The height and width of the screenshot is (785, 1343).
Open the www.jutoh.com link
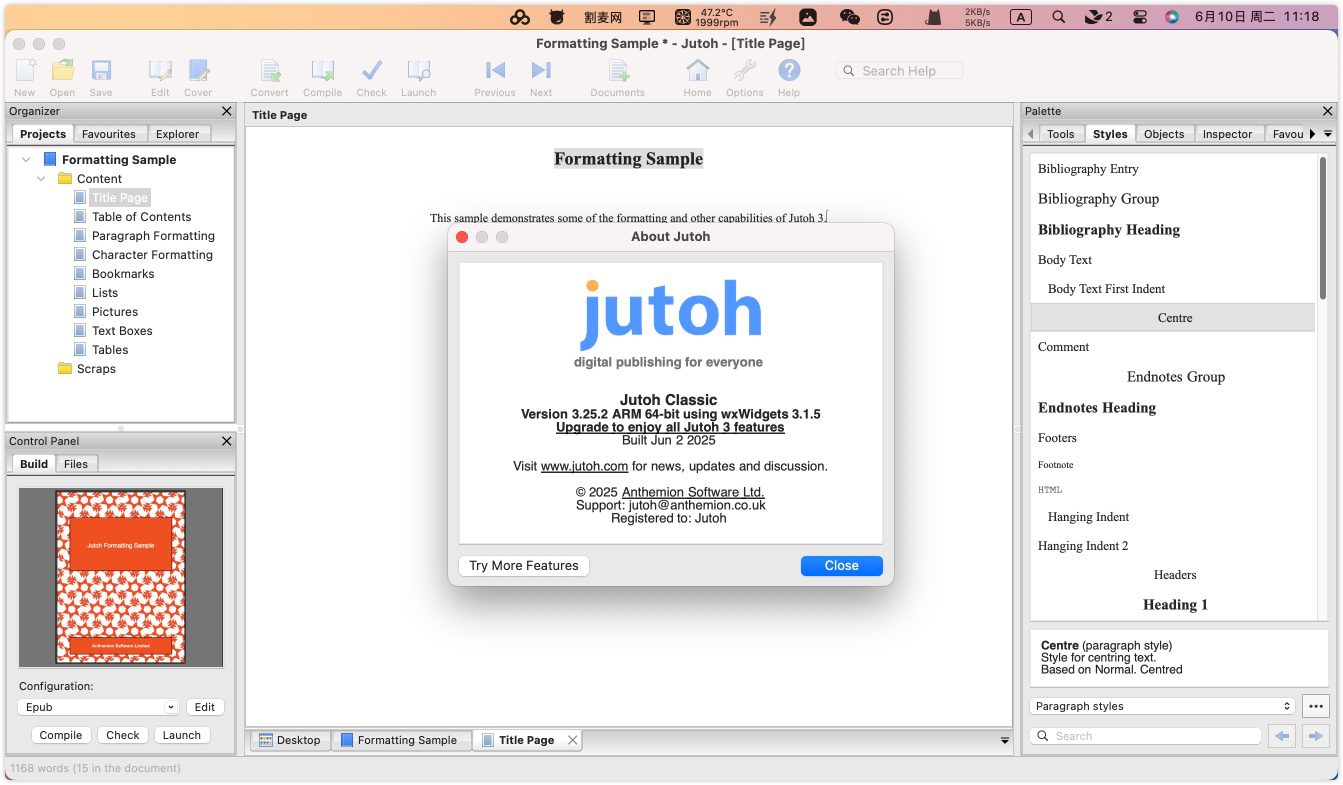[x=584, y=466]
